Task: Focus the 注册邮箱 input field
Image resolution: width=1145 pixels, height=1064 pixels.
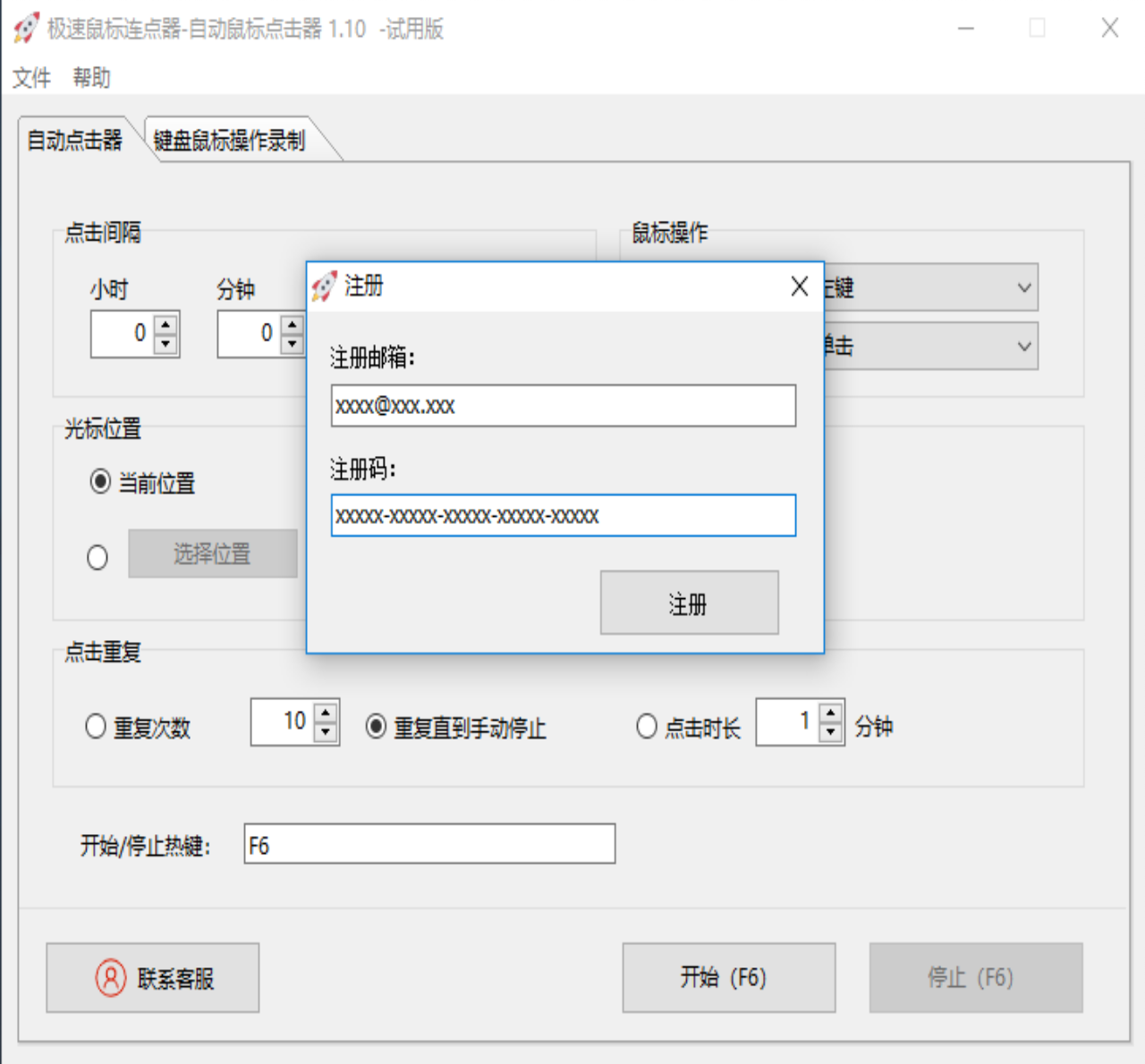Action: pyautogui.click(x=564, y=406)
